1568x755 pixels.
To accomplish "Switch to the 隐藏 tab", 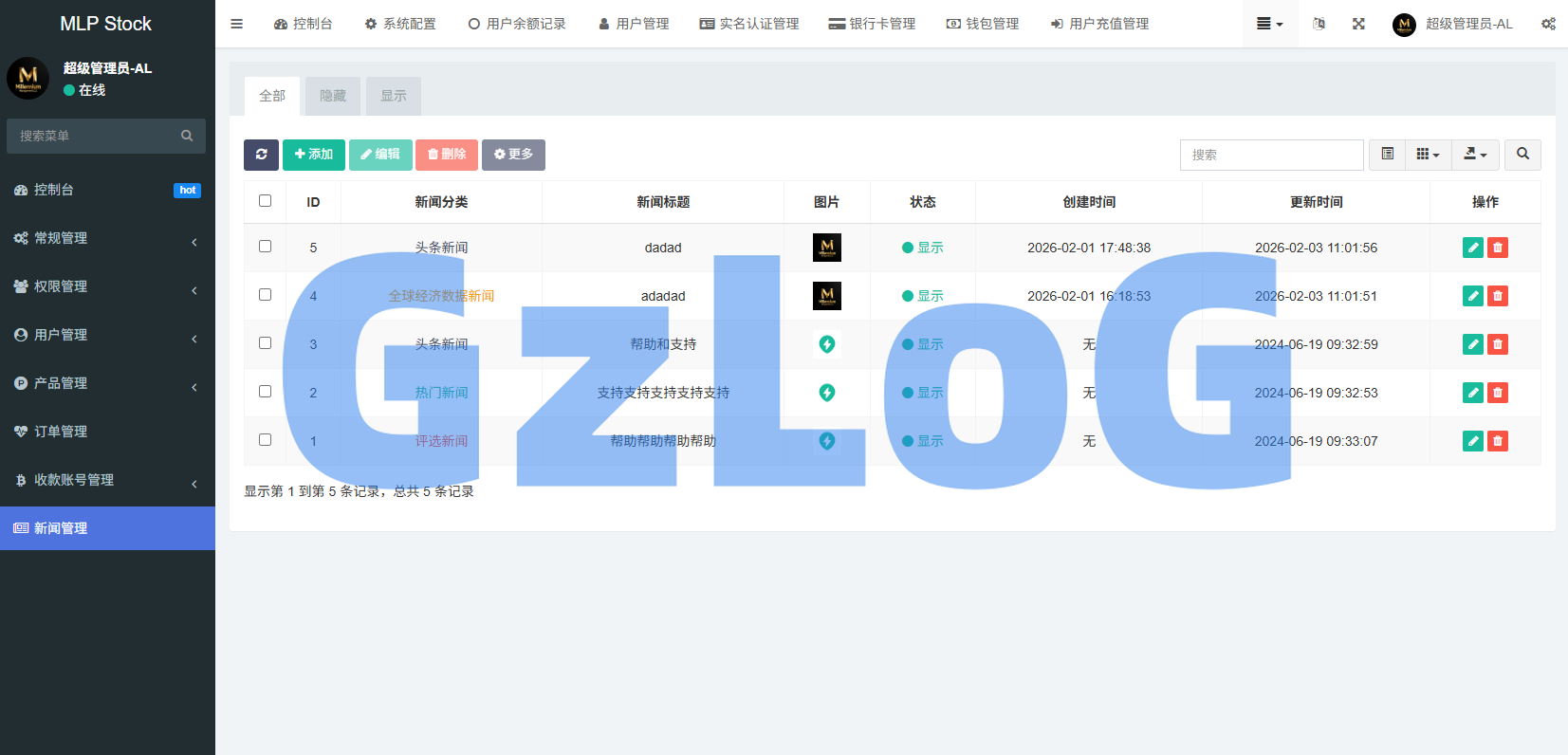I will point(333,96).
